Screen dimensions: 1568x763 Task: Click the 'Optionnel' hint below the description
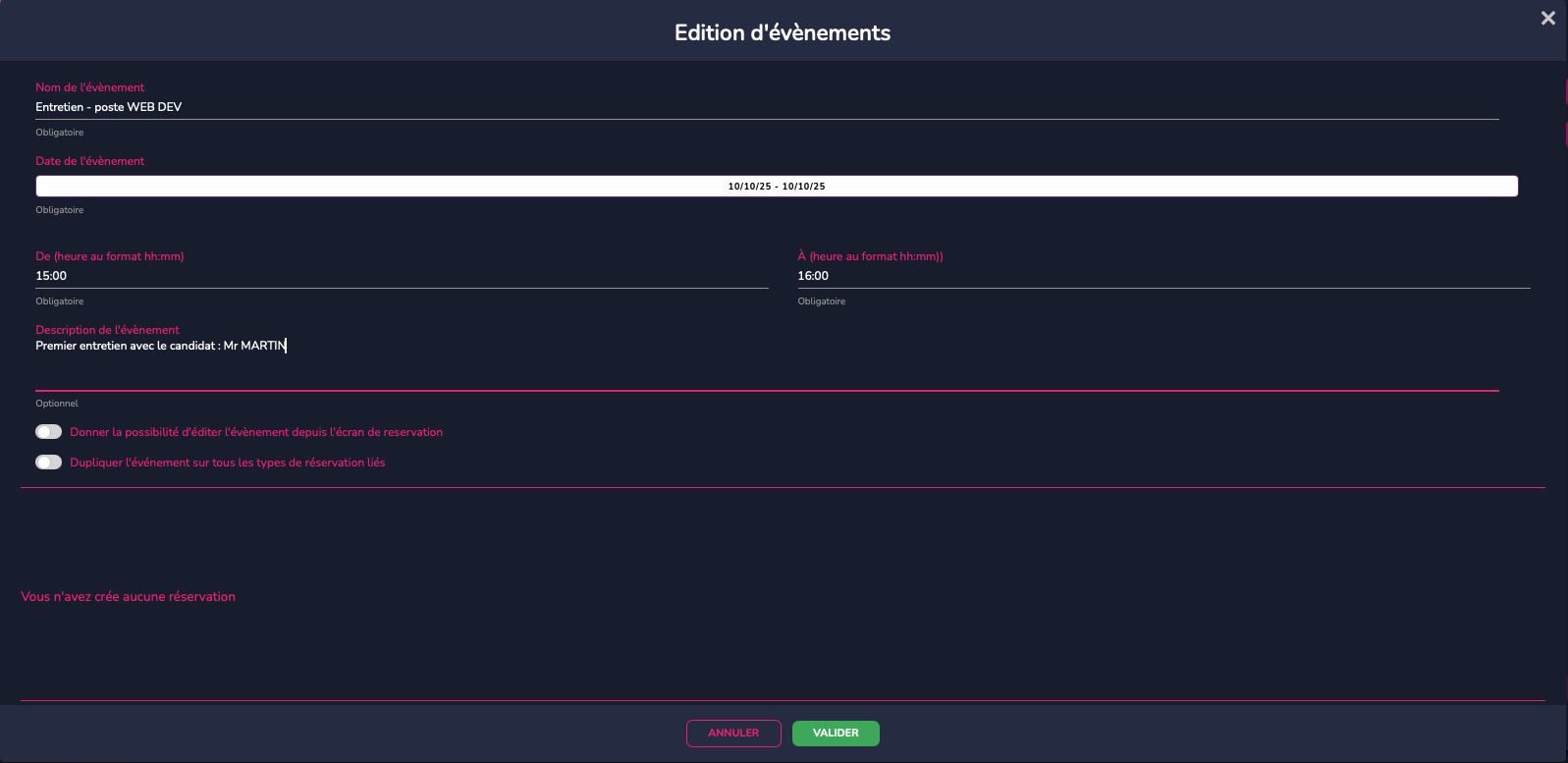point(57,404)
